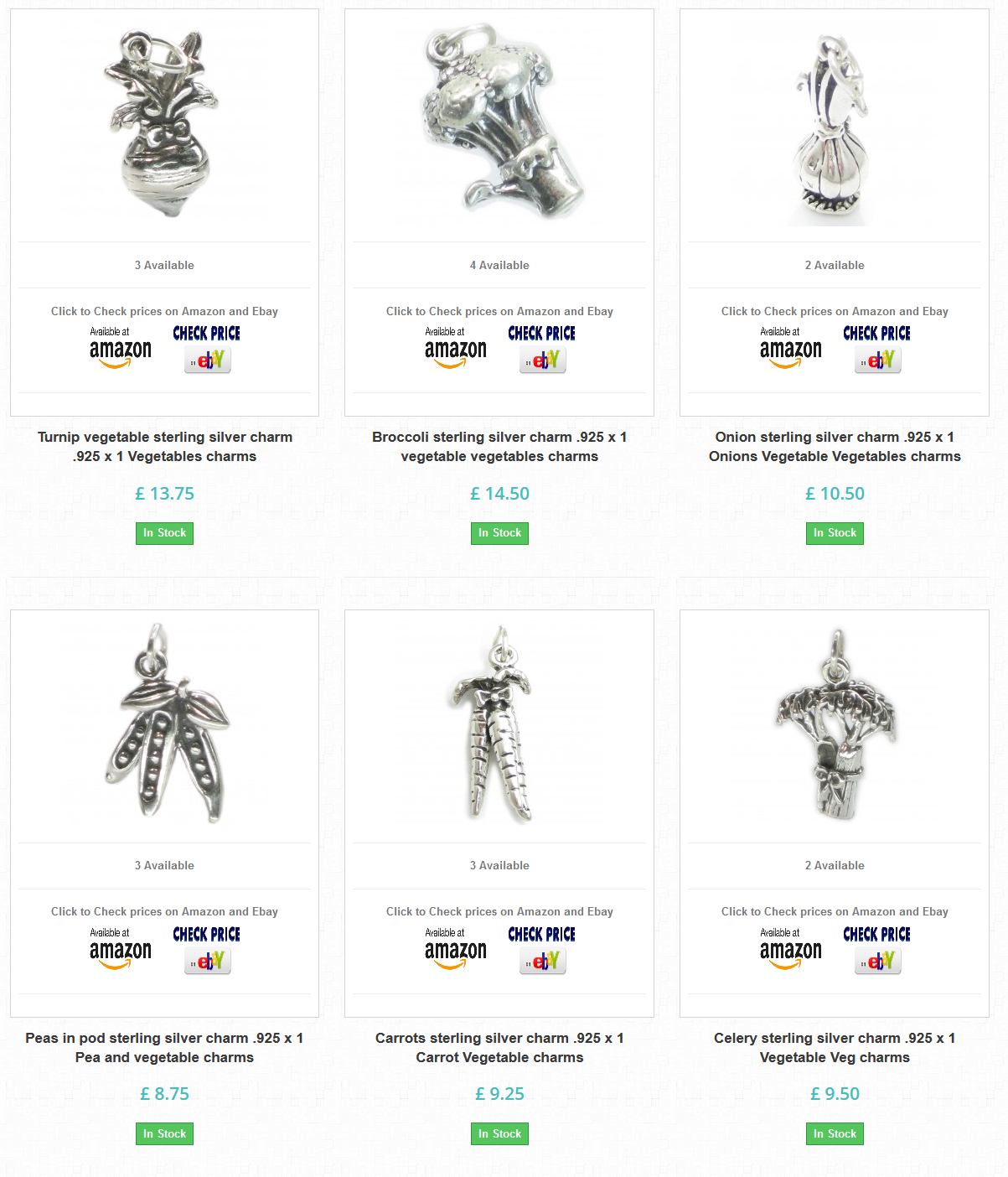The height and width of the screenshot is (1177, 1008).
Task: Open the Peas in pod charm image
Action: [x=165, y=723]
